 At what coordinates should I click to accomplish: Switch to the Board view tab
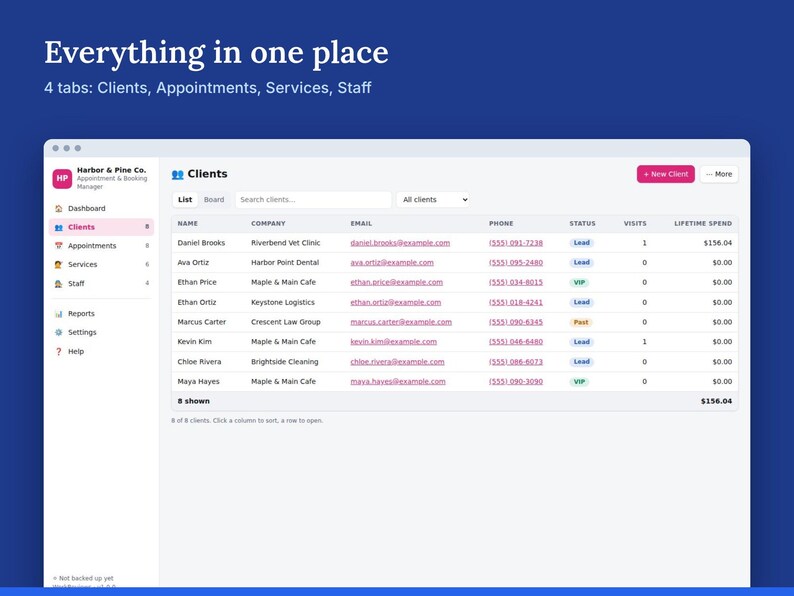click(x=214, y=200)
